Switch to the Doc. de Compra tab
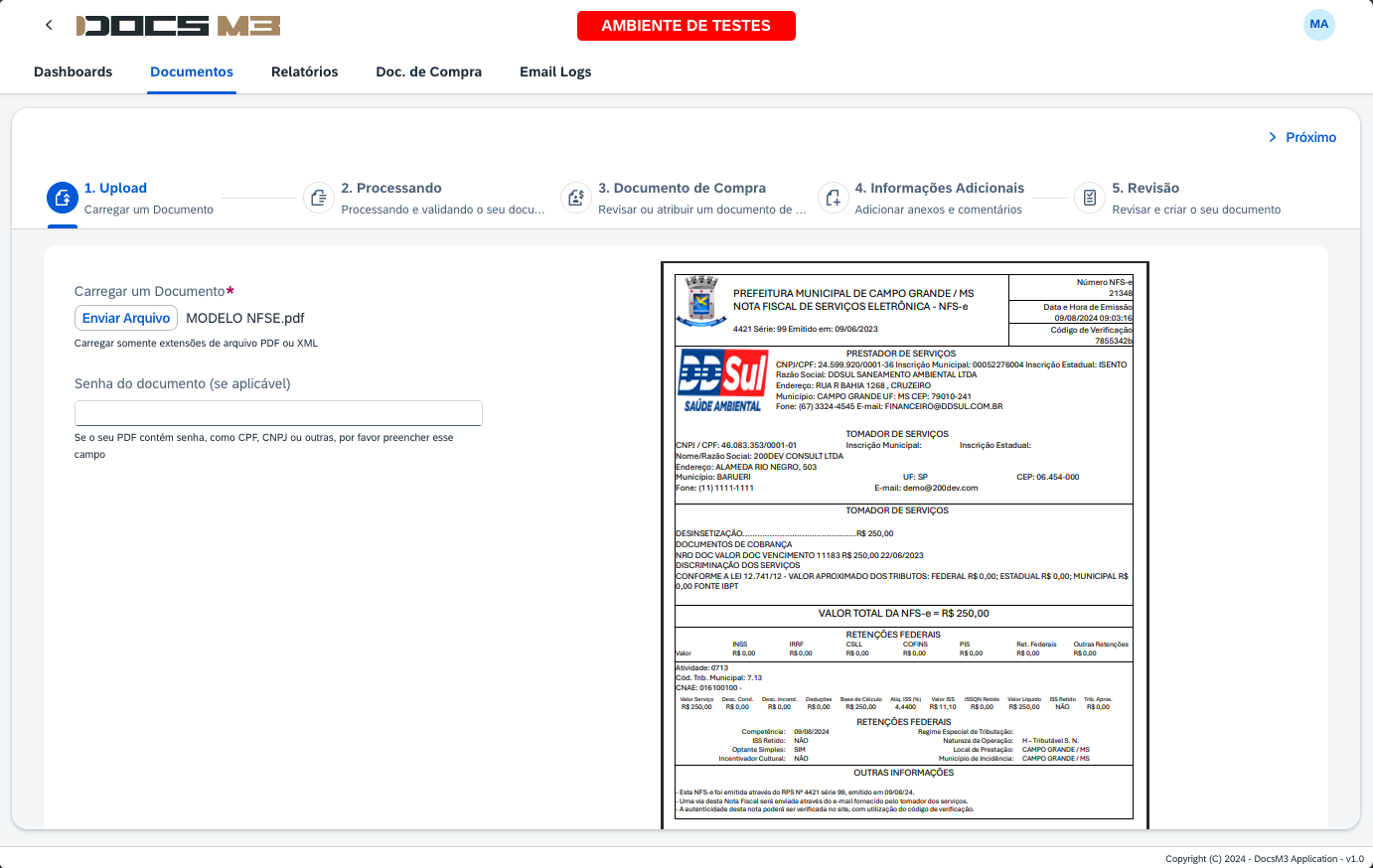This screenshot has width=1373, height=868. (428, 72)
